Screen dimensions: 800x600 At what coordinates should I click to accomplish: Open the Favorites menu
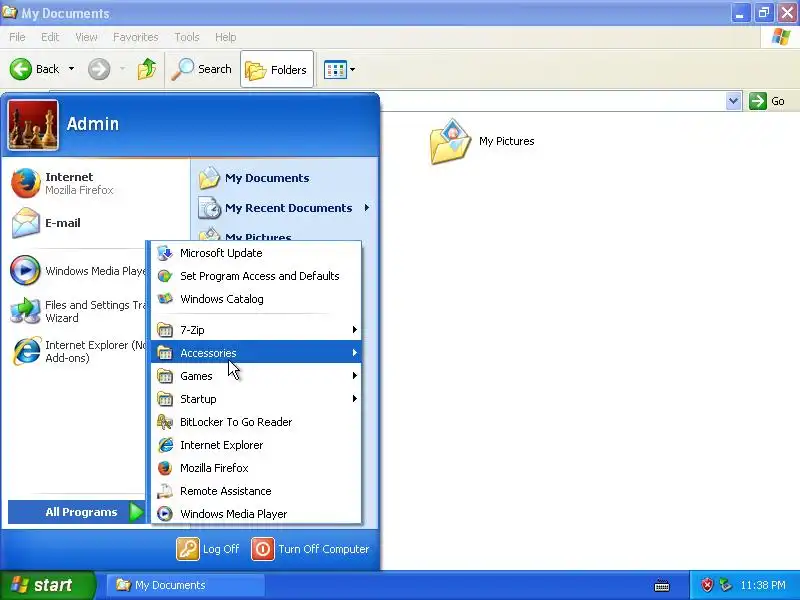136,37
